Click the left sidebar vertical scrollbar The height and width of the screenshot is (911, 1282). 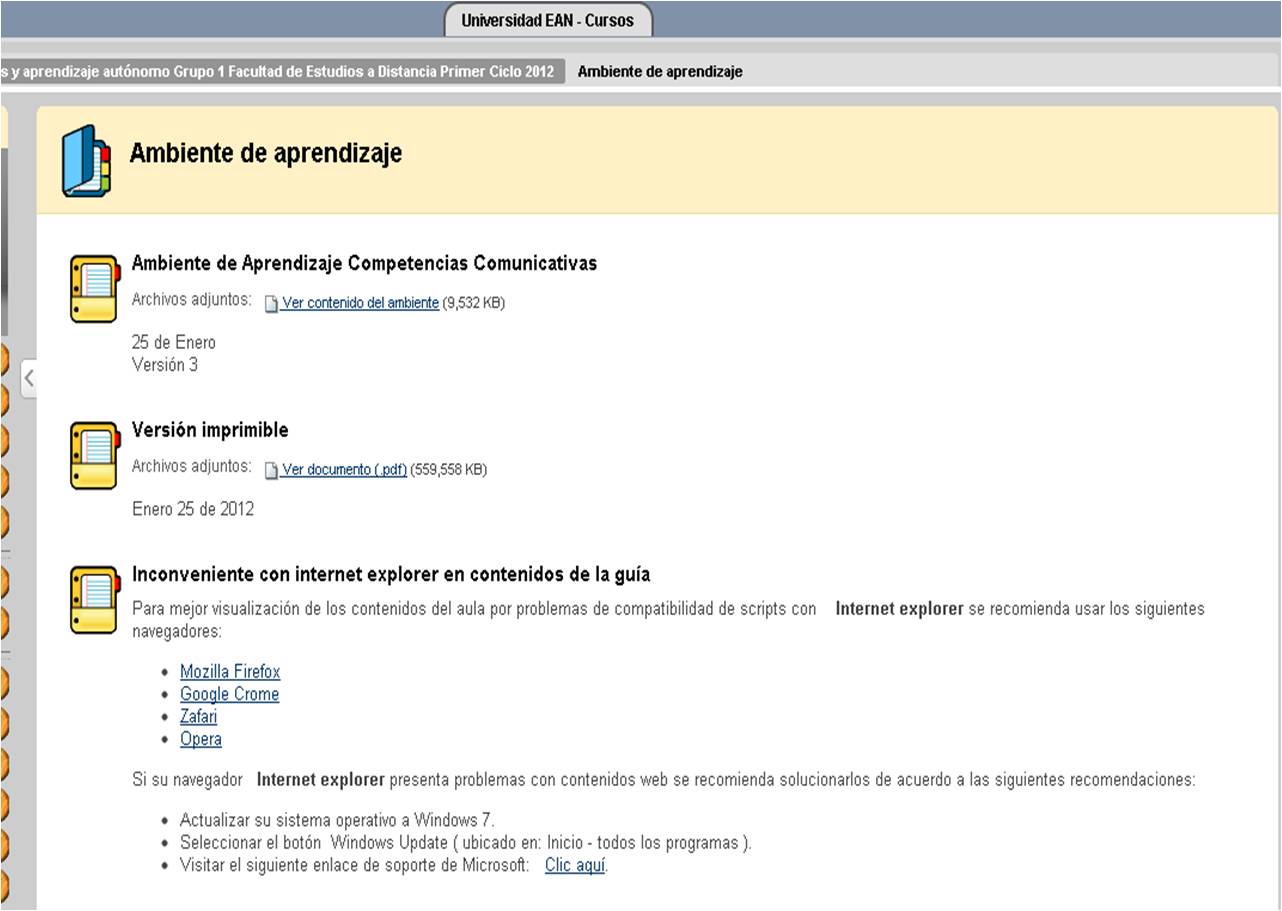point(4,240)
